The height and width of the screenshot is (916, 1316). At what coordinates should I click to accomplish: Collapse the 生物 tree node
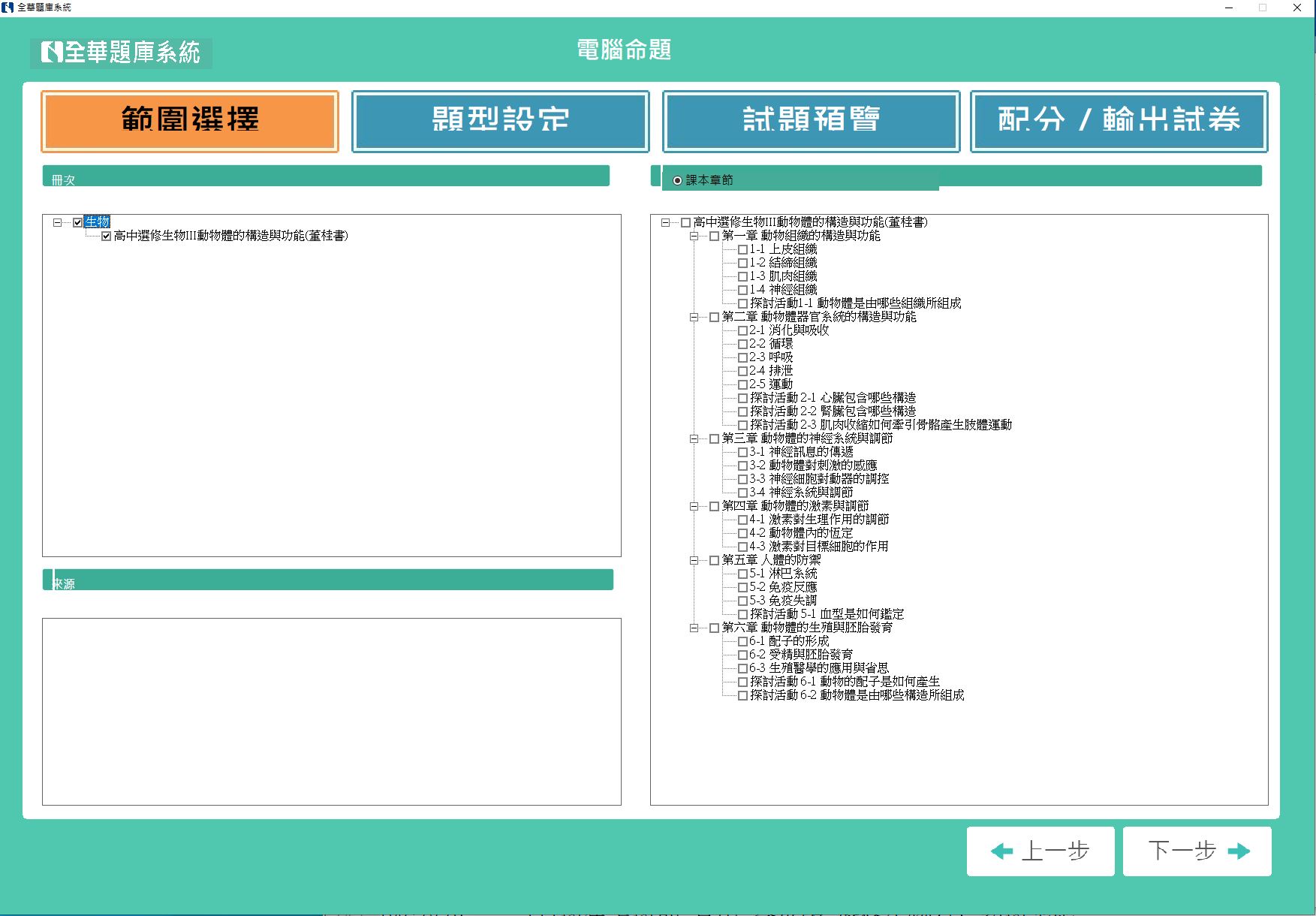[57, 222]
